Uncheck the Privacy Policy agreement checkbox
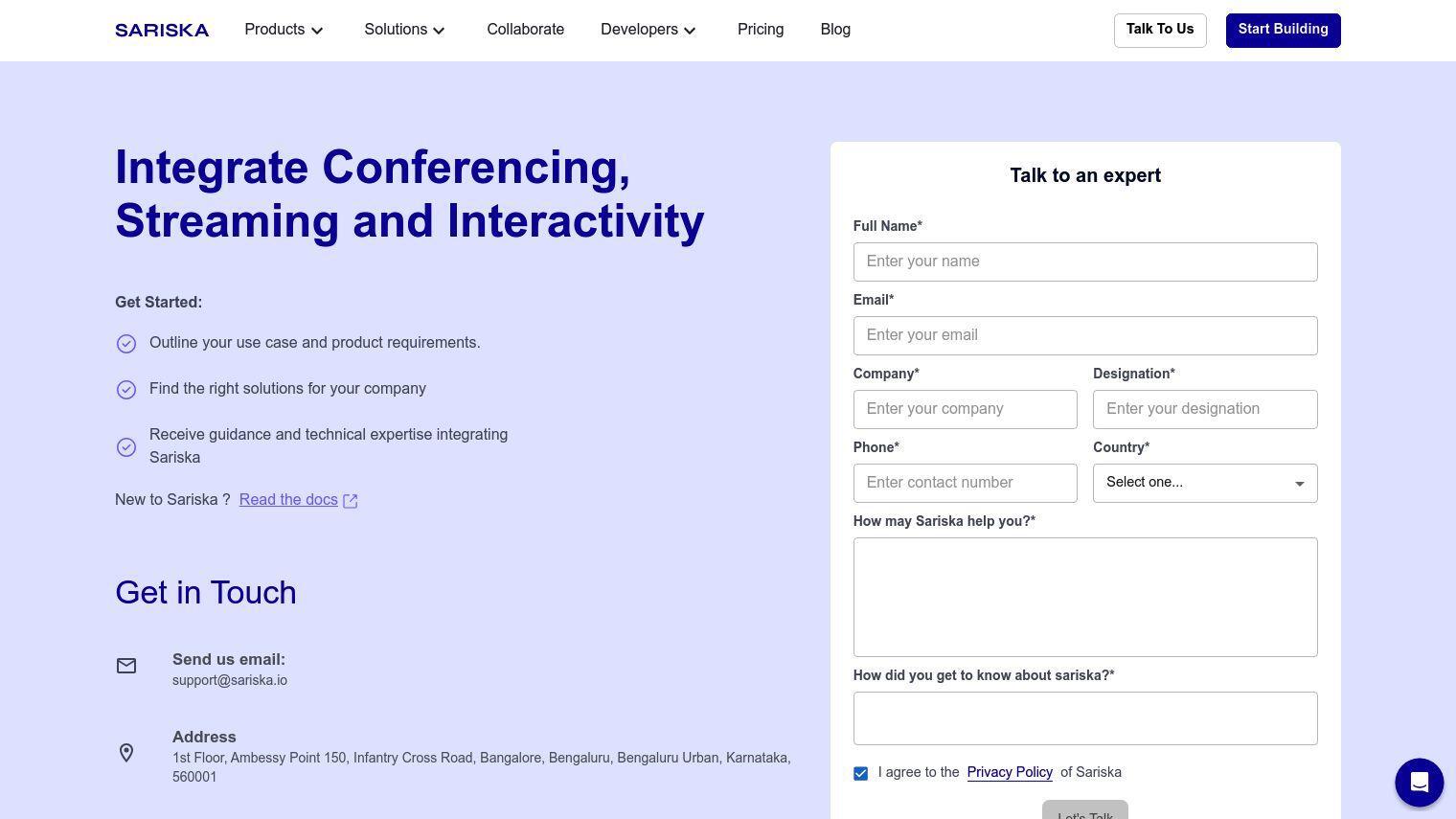Viewport: 1456px width, 819px height. coord(860,773)
